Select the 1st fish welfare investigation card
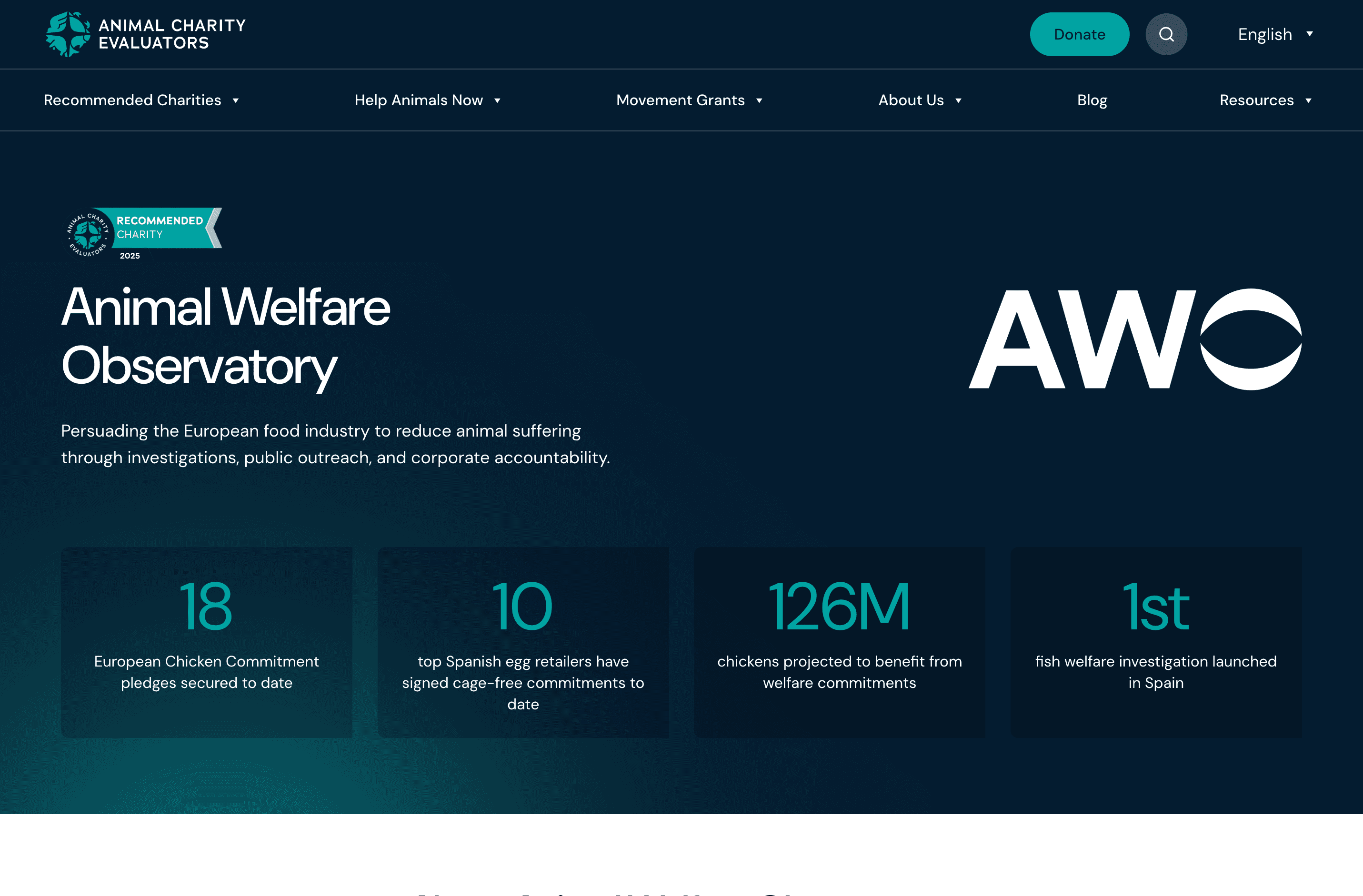The image size is (1363, 896). (x=1156, y=642)
